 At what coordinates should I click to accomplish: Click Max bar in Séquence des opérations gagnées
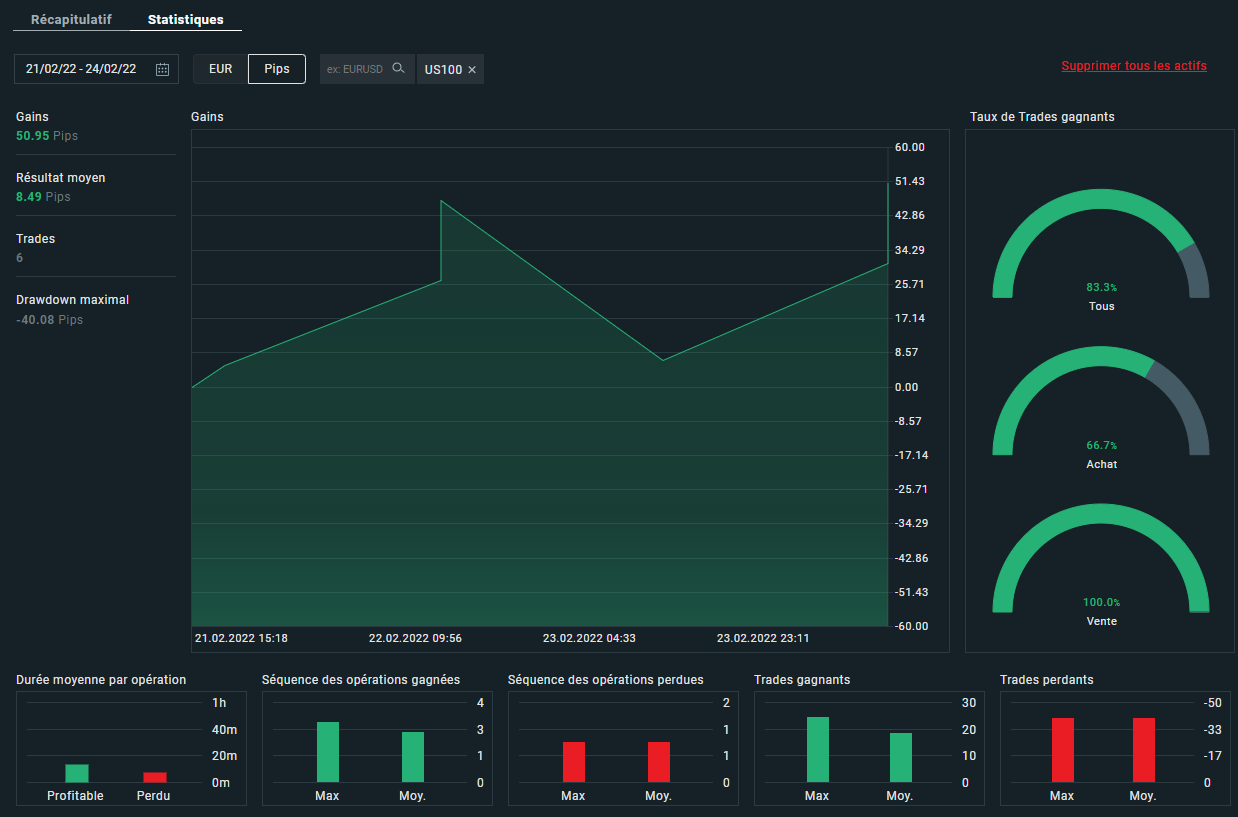click(x=328, y=752)
